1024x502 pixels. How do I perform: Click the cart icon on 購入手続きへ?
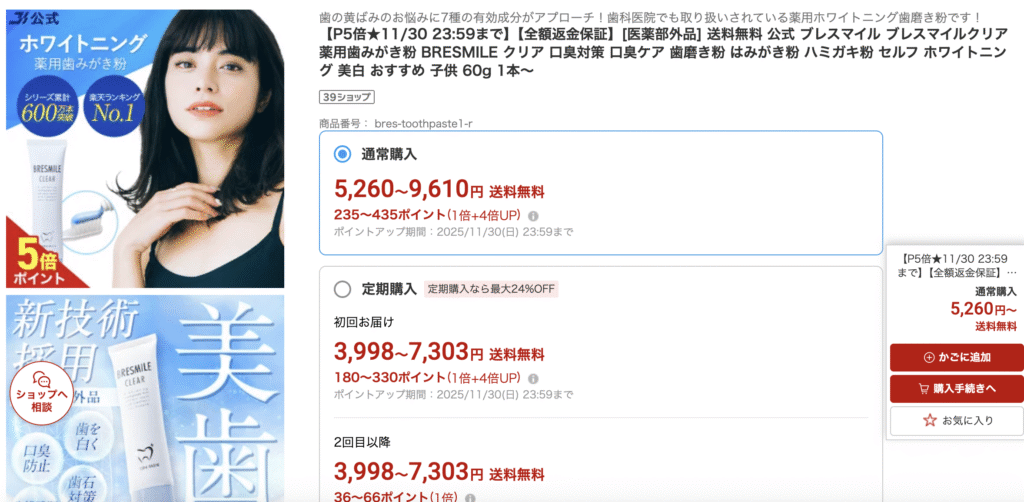[x=923, y=389]
